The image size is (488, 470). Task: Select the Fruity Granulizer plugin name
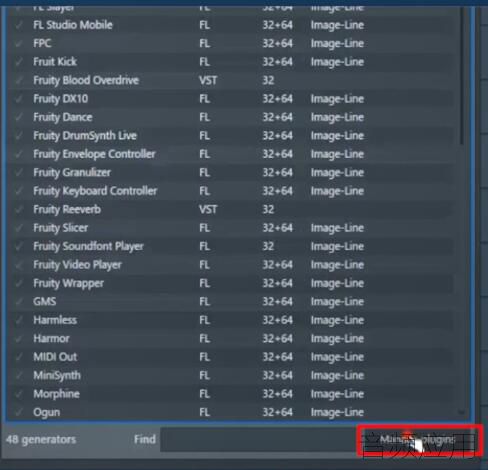tap(72, 172)
